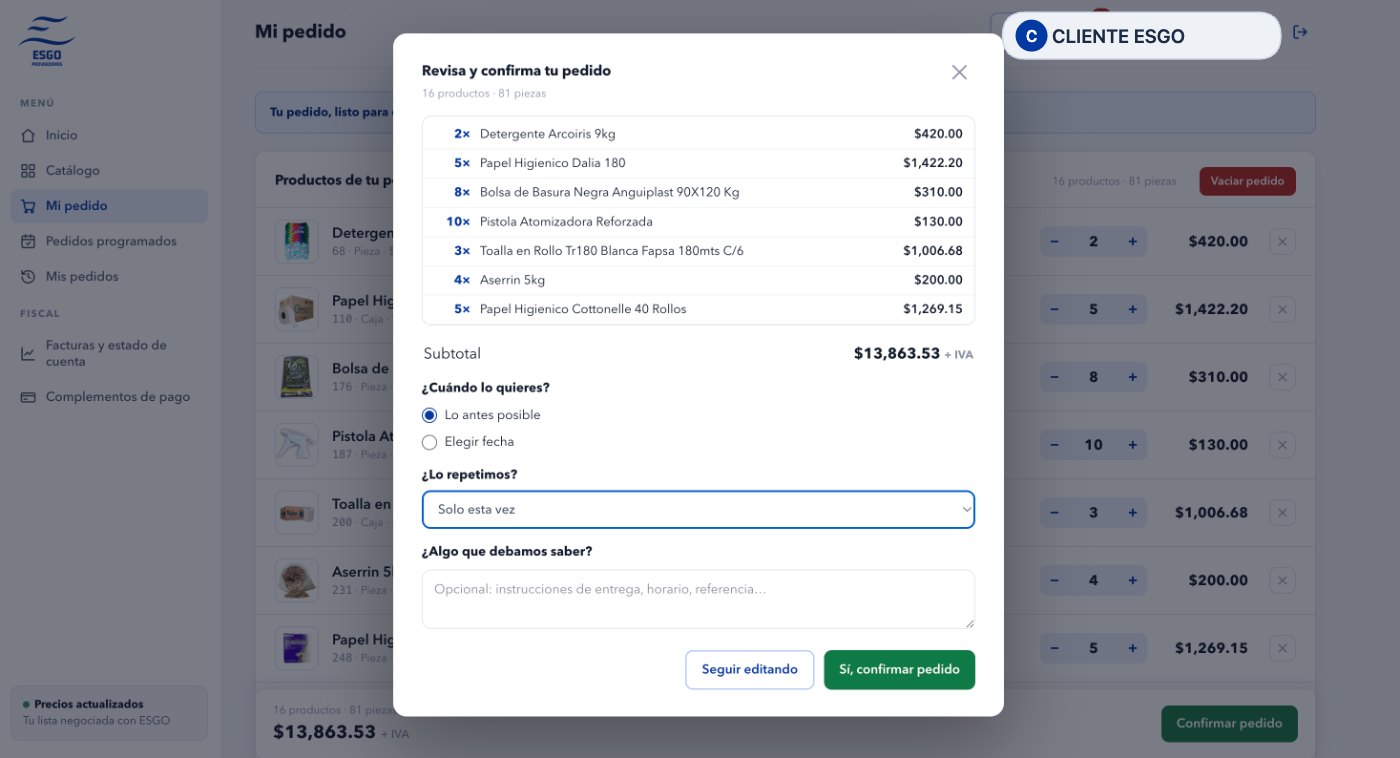Click "Papel Higienico Dalia 180" in the dialog
The height and width of the screenshot is (758, 1400).
(553, 163)
